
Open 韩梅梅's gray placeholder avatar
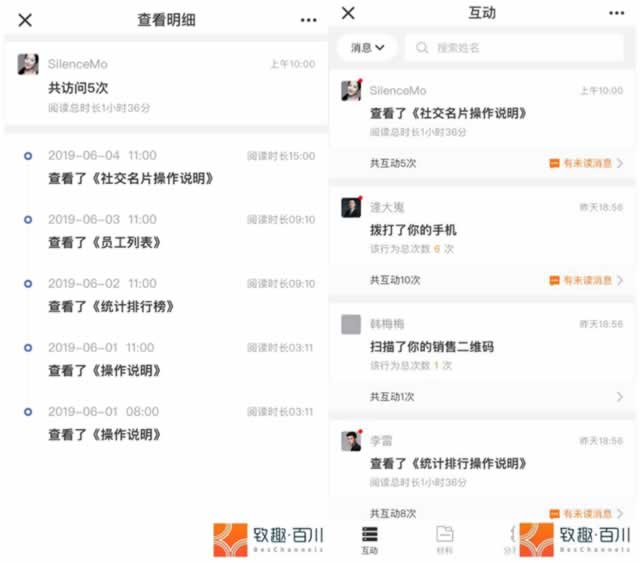click(x=351, y=324)
